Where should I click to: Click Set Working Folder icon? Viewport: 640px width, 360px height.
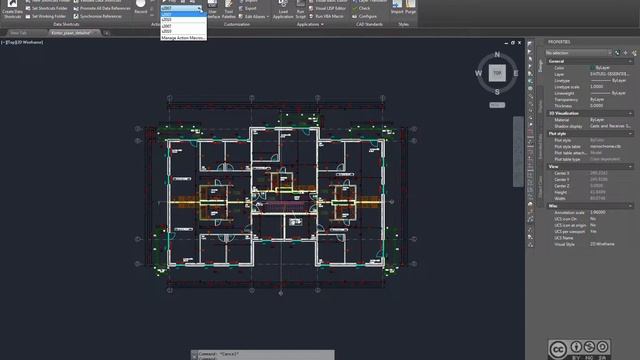point(28,16)
